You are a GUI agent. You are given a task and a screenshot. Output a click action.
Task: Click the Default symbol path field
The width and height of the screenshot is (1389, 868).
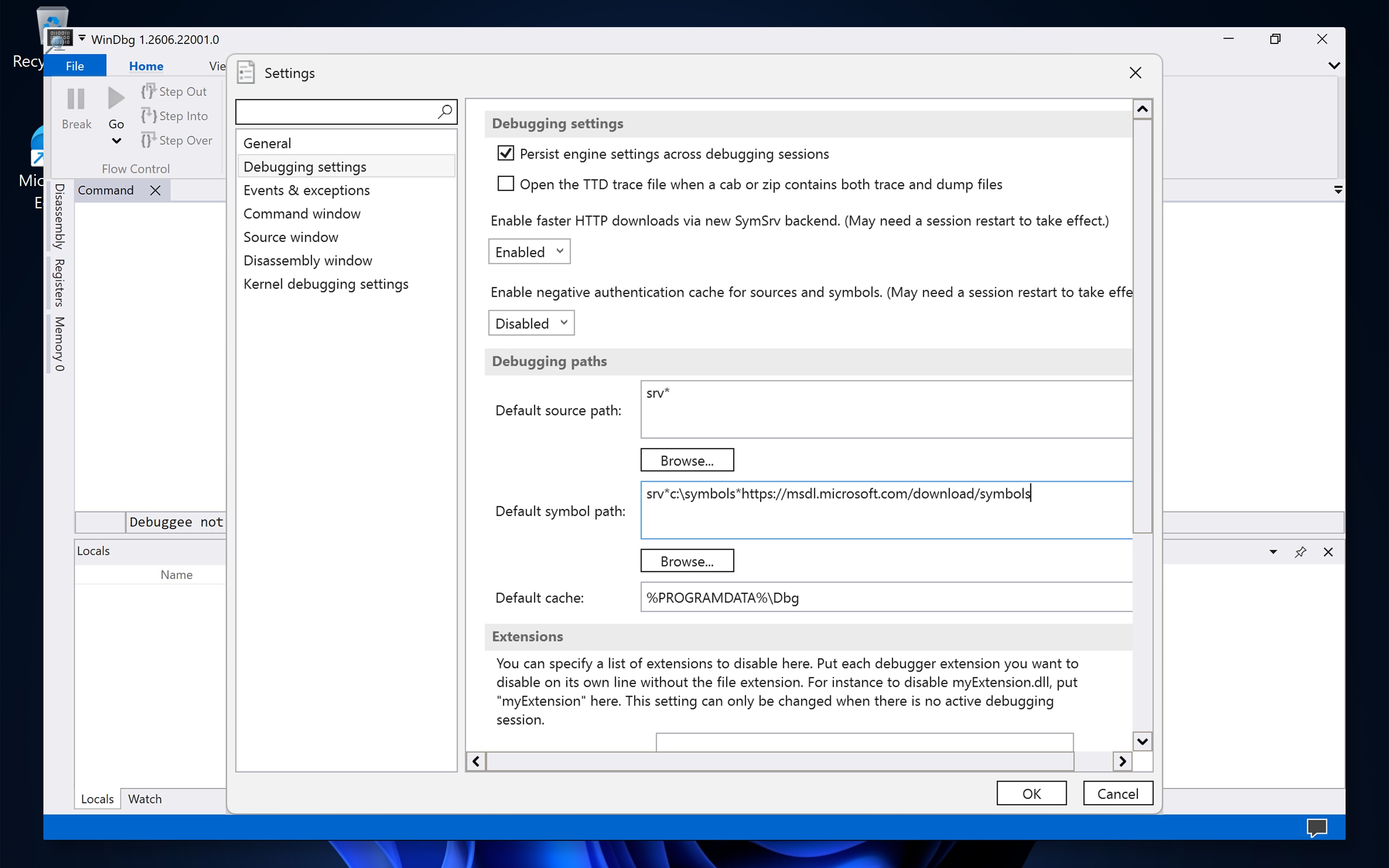887,510
